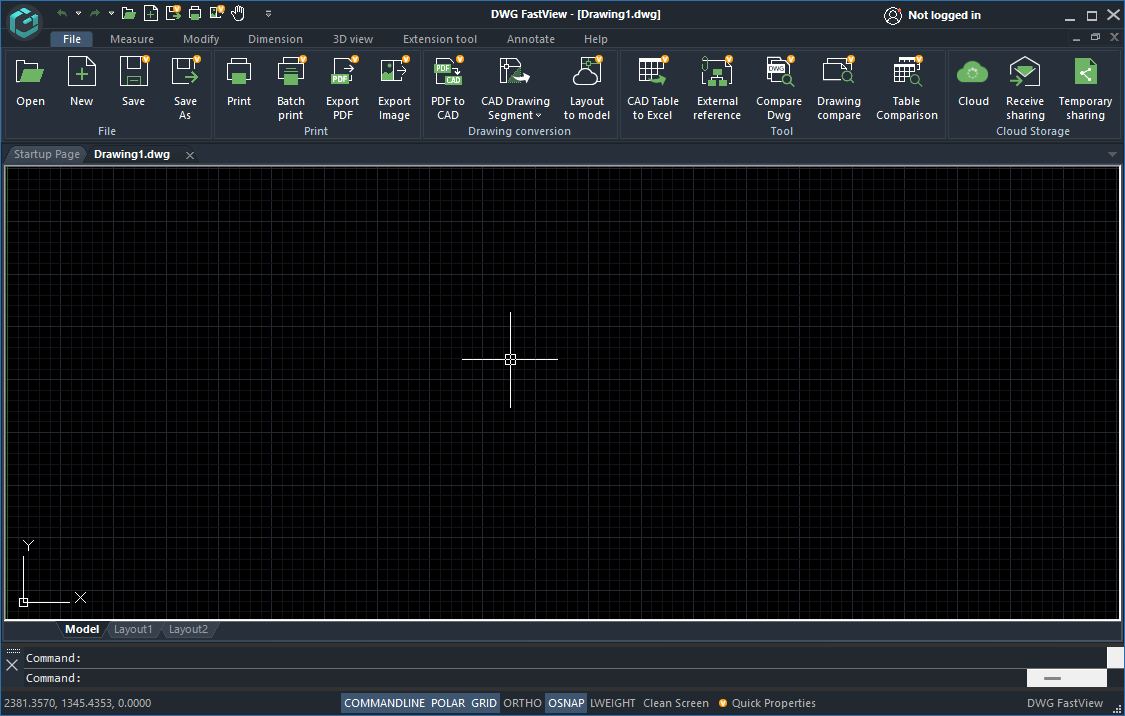Enable ORTHO mode
This screenshot has width=1125, height=716.
522,703
